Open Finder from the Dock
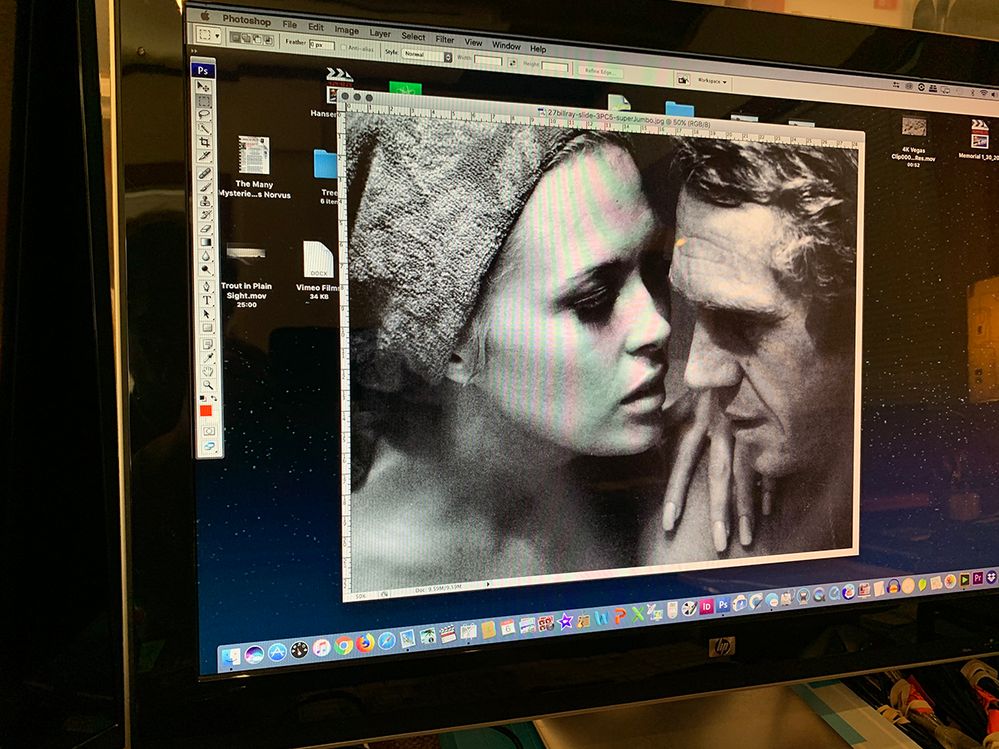999x749 pixels. click(230, 657)
